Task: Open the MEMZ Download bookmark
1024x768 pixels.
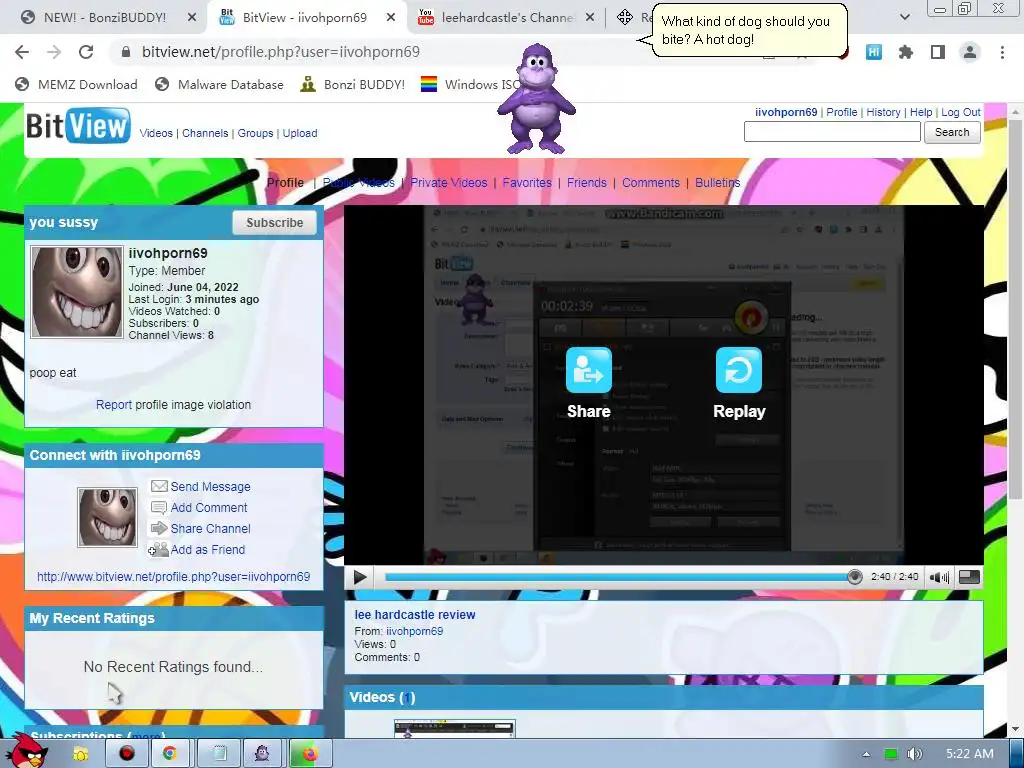Action: 76,84
